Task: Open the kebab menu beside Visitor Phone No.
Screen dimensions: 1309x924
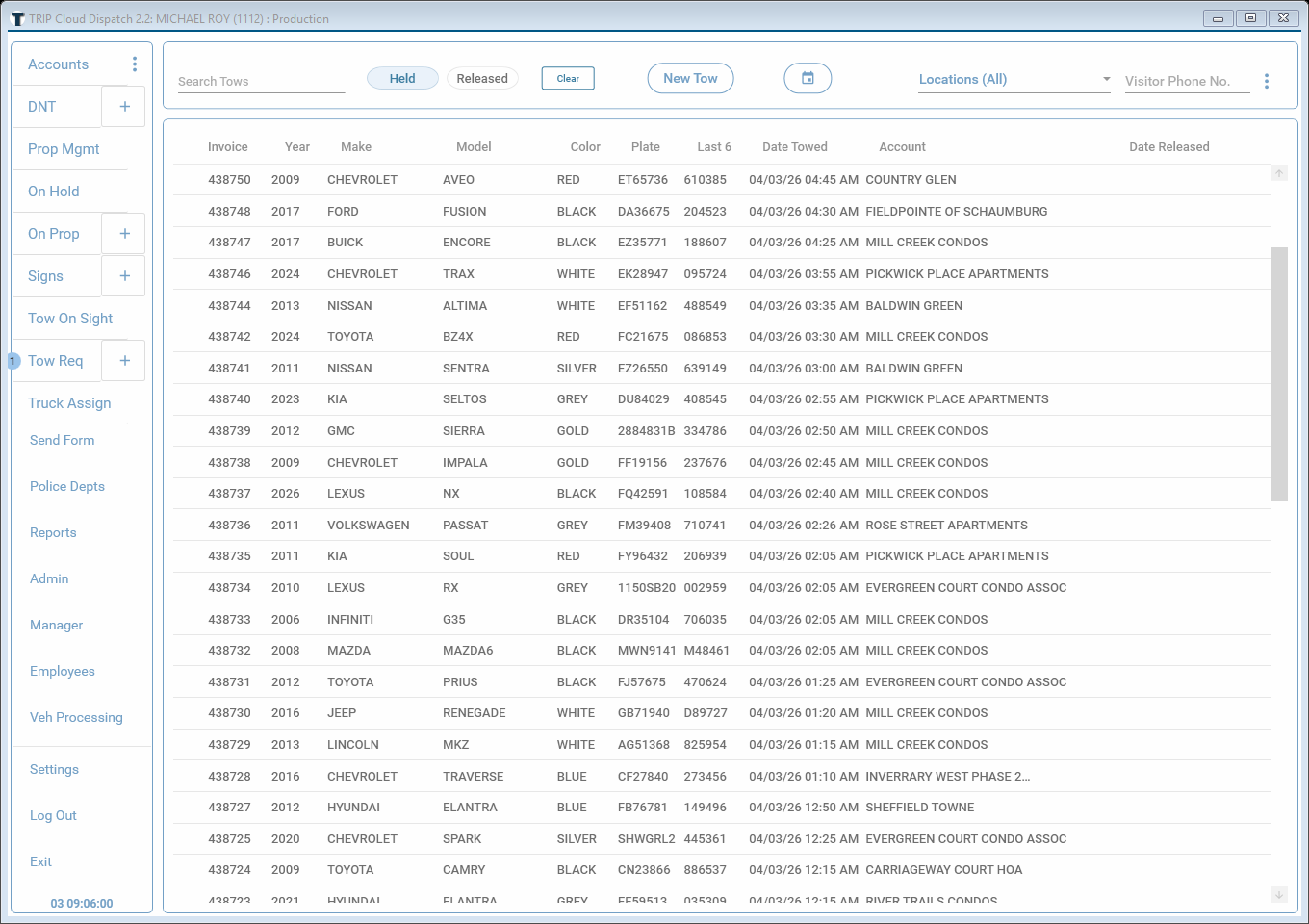Action: click(1268, 81)
